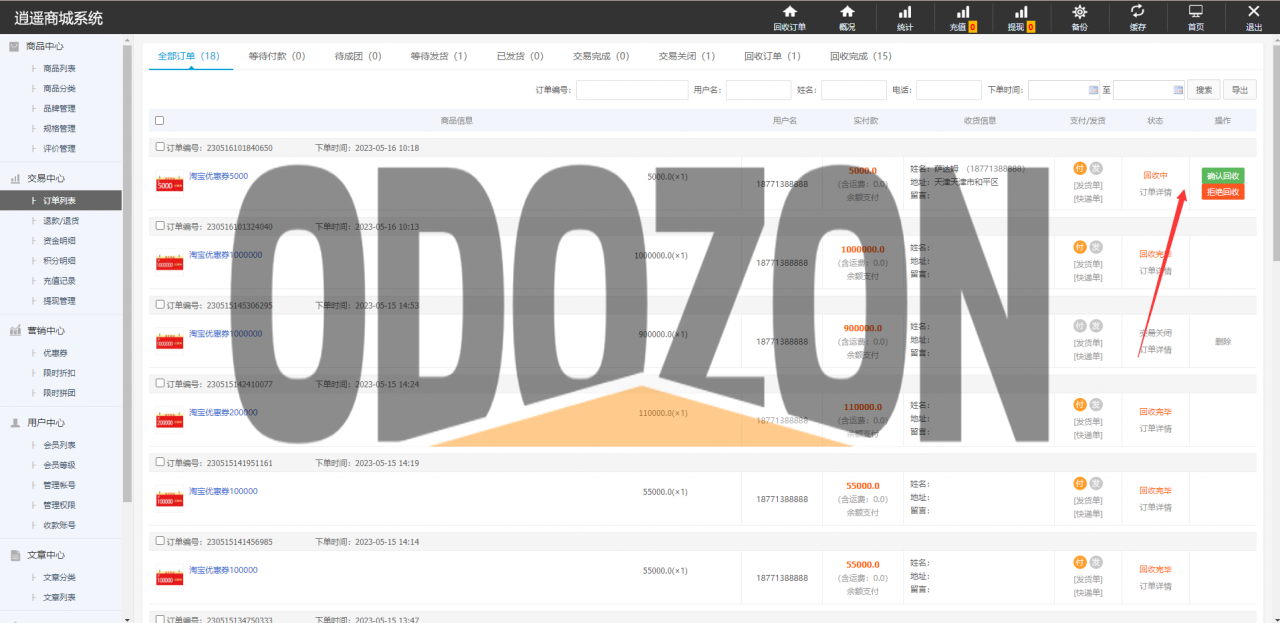Switch to 回收订单 (1) tab

pos(772,56)
